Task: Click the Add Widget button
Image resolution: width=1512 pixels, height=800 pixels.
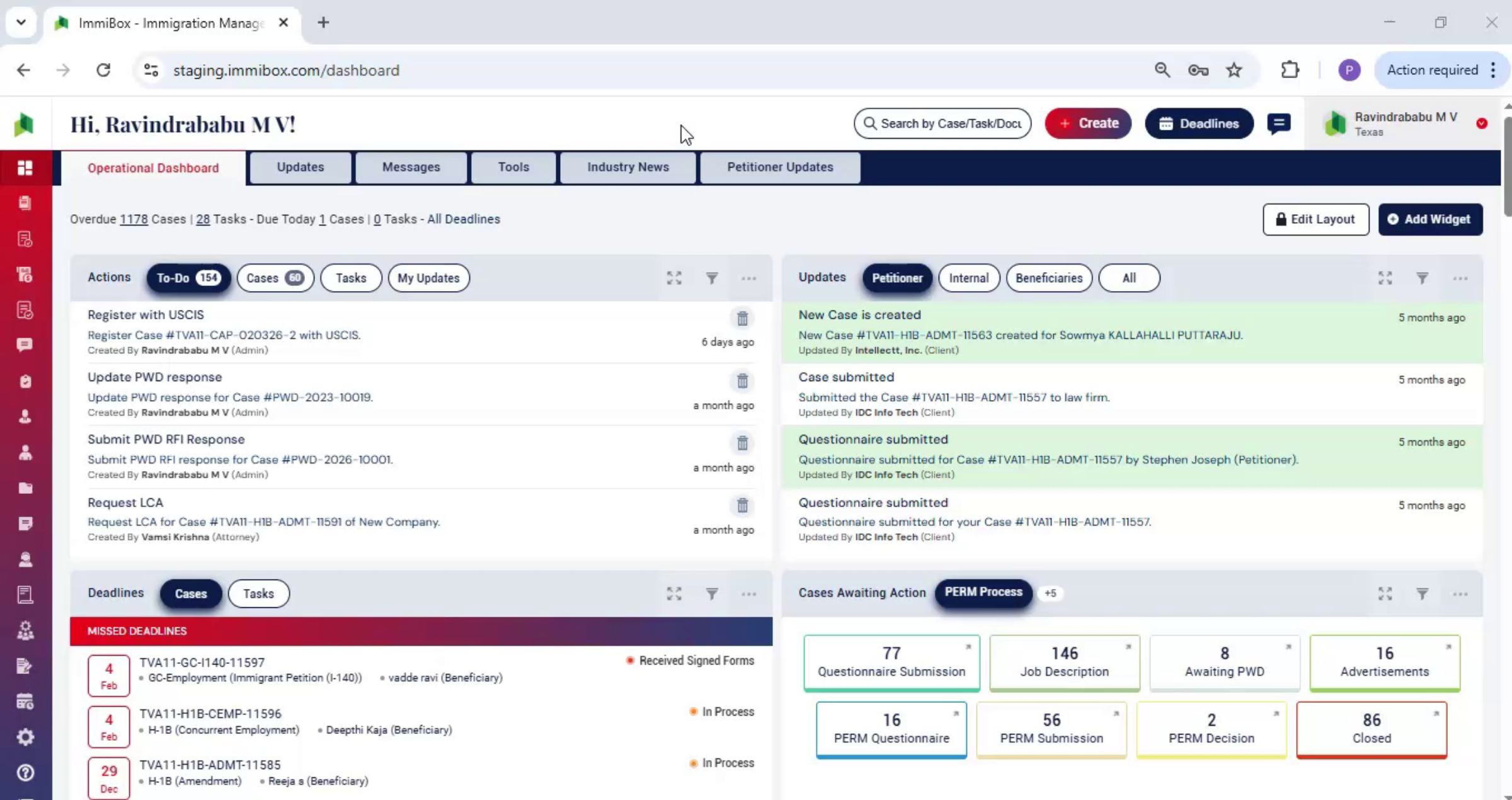Action: click(1430, 219)
